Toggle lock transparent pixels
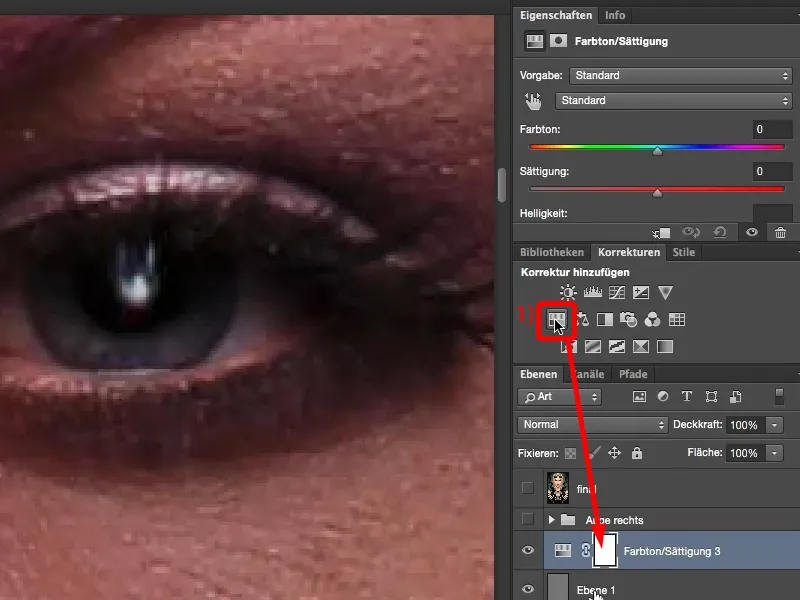800x600 pixels. pyautogui.click(x=570, y=453)
